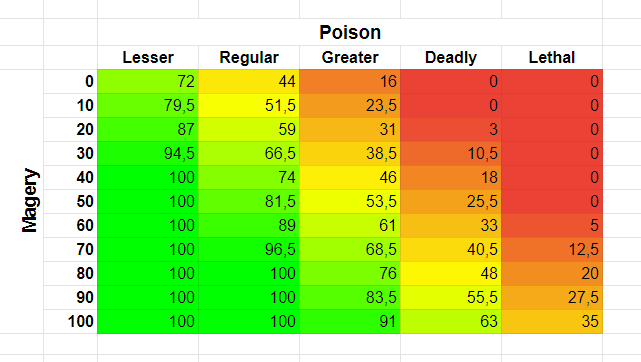The width and height of the screenshot is (641, 362).
Task: Click the Lethal cell with value 35
Action: (x=552, y=322)
